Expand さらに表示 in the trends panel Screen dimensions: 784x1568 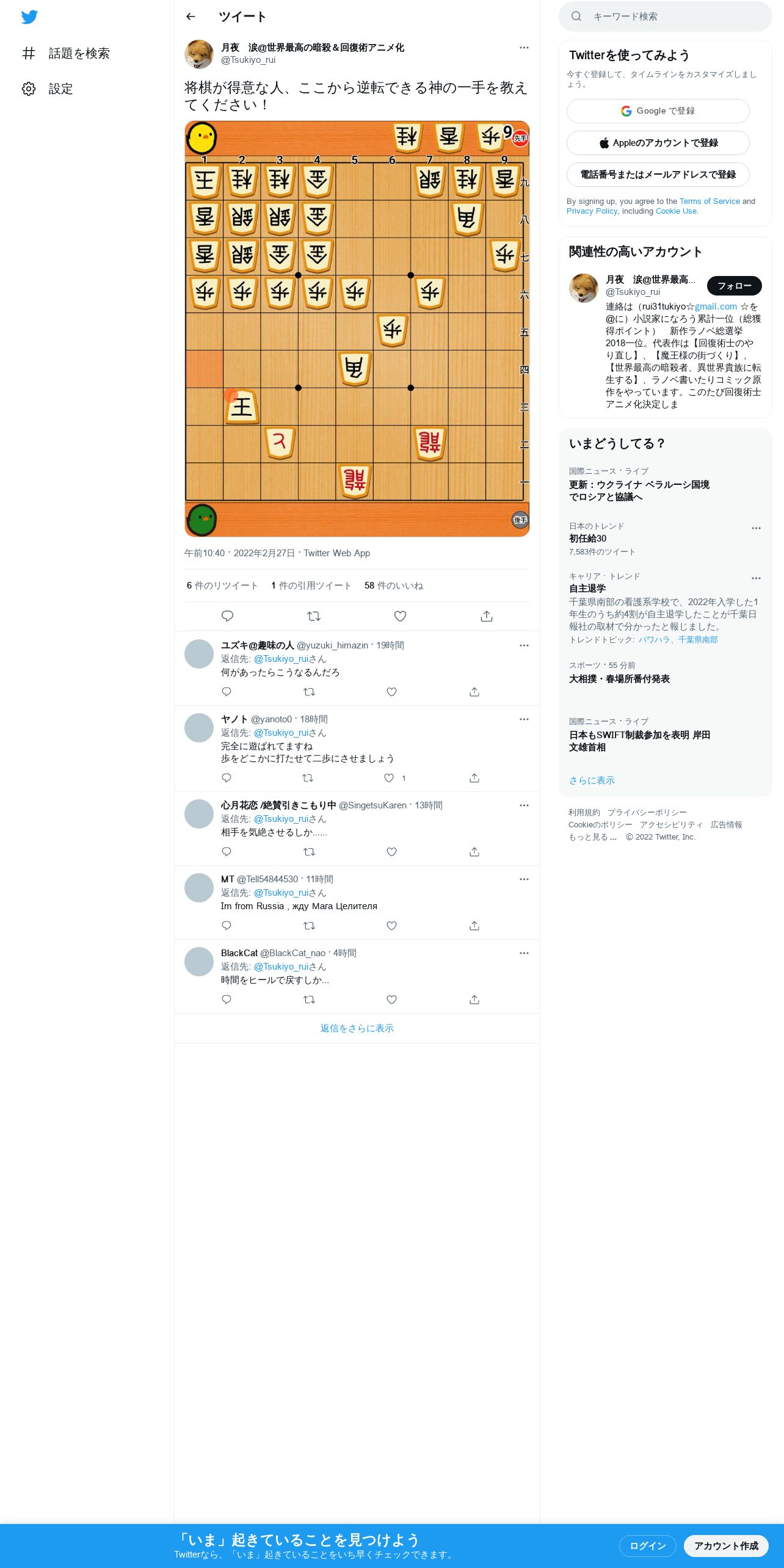(592, 780)
